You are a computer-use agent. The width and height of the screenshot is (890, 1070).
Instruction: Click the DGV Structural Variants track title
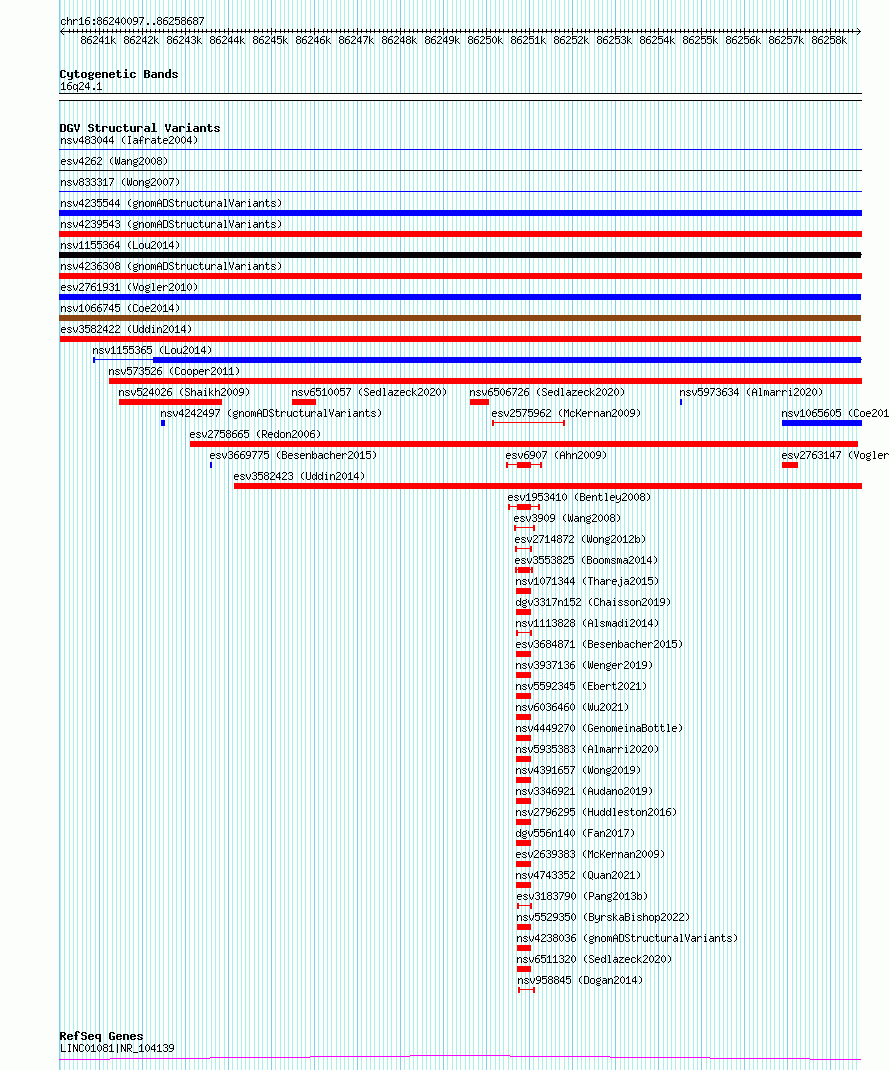[140, 128]
